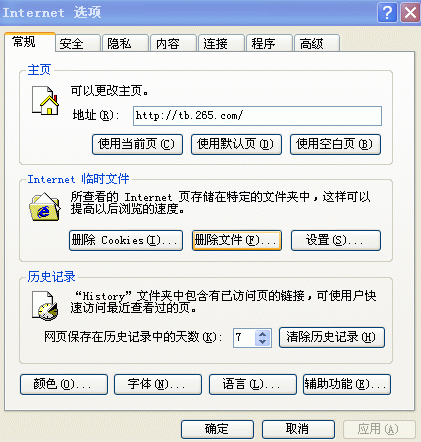Open the 隐私 tab
Image resolution: width=421 pixels, height=442 pixels.
[125, 43]
